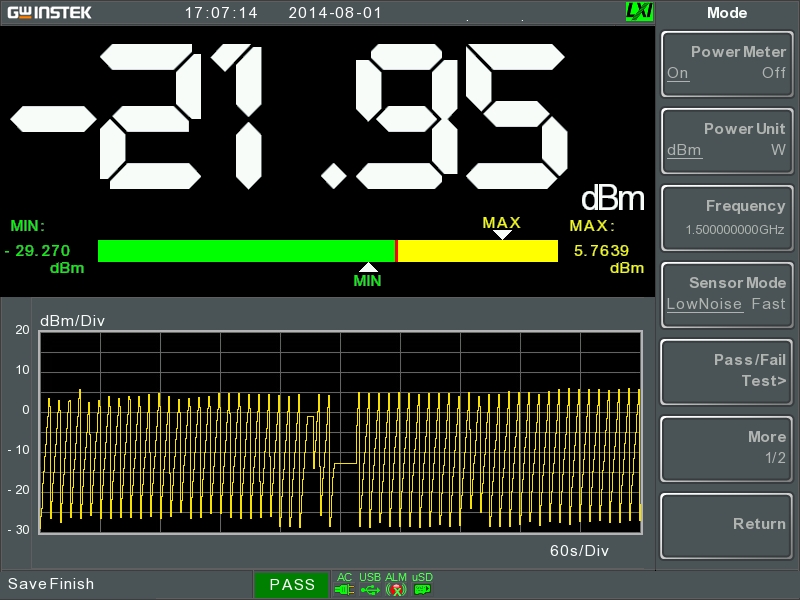
Task: Click the yellow section of level bar
Action: pos(478,251)
